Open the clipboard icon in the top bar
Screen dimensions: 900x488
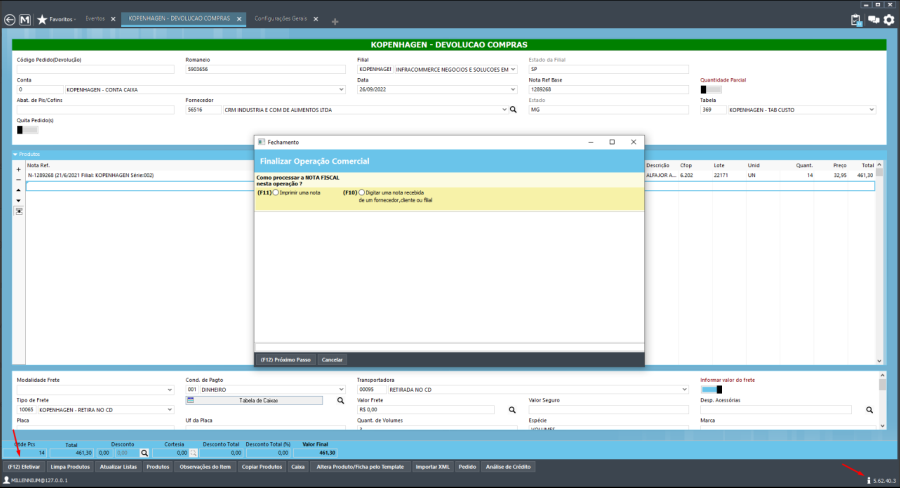856,20
